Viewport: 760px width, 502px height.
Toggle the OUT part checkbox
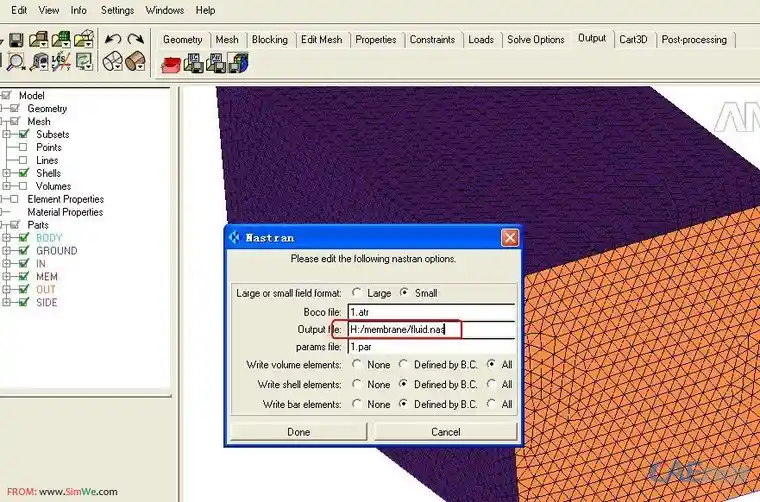(x=23, y=289)
